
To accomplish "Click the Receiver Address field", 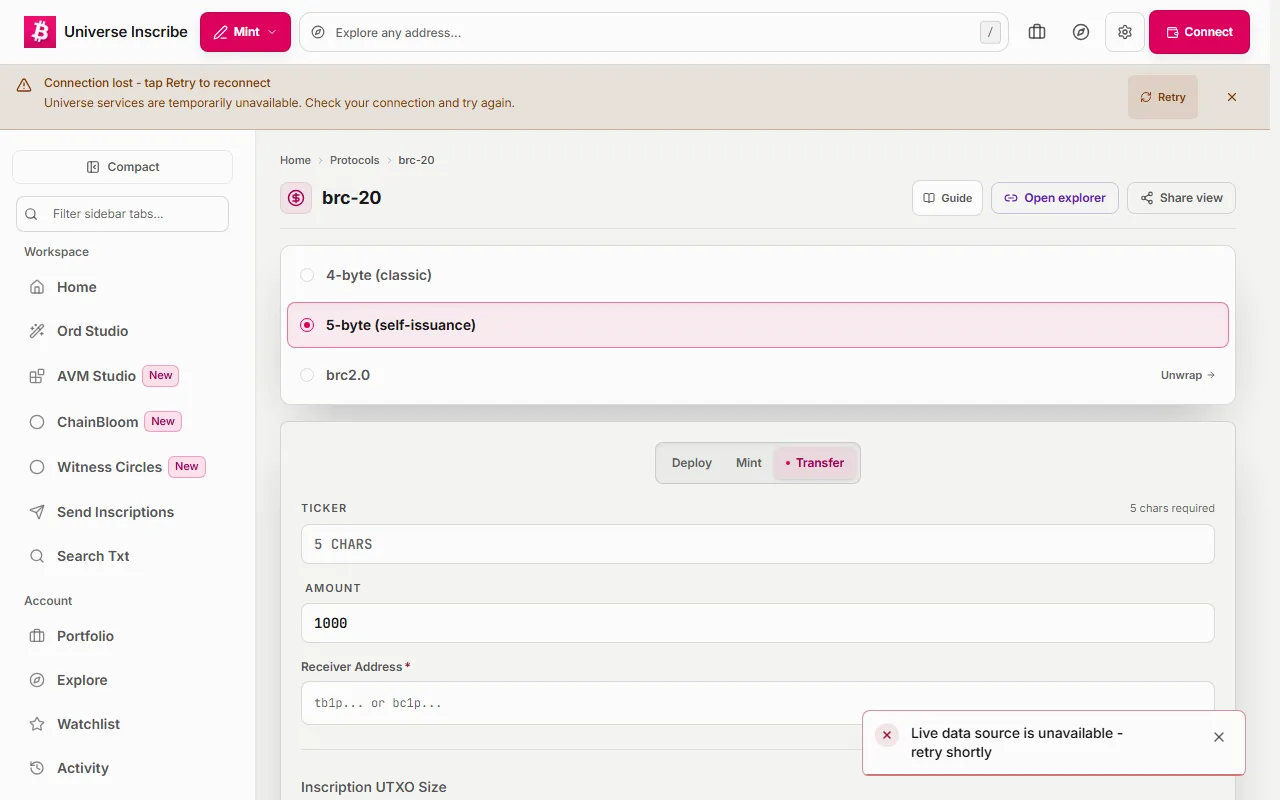I will click(x=758, y=703).
